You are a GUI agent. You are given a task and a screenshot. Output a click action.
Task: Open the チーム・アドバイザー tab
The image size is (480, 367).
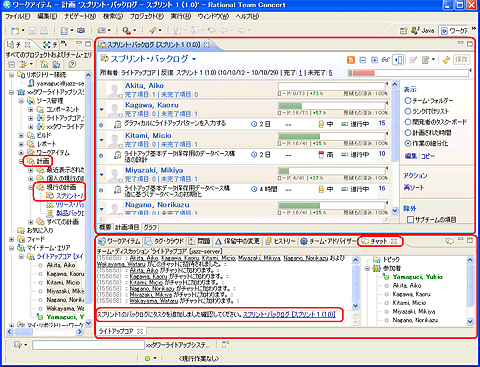329,241
